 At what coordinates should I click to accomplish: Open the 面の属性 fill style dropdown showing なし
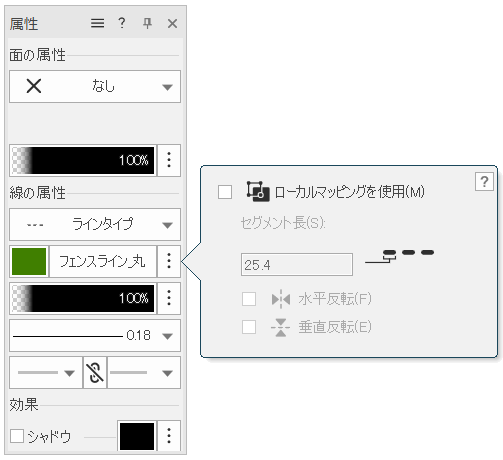tap(95, 86)
